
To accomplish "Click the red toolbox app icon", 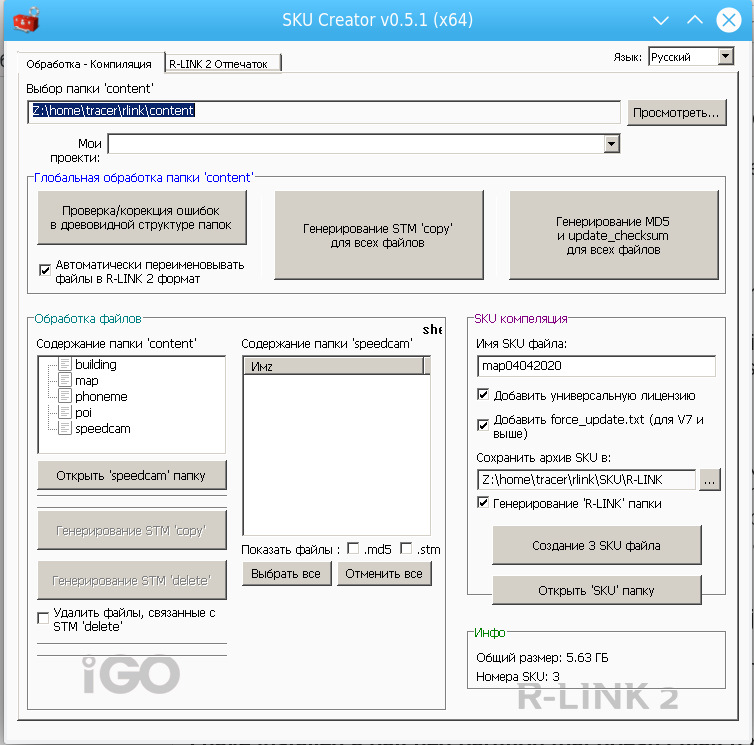I will [x=25, y=20].
